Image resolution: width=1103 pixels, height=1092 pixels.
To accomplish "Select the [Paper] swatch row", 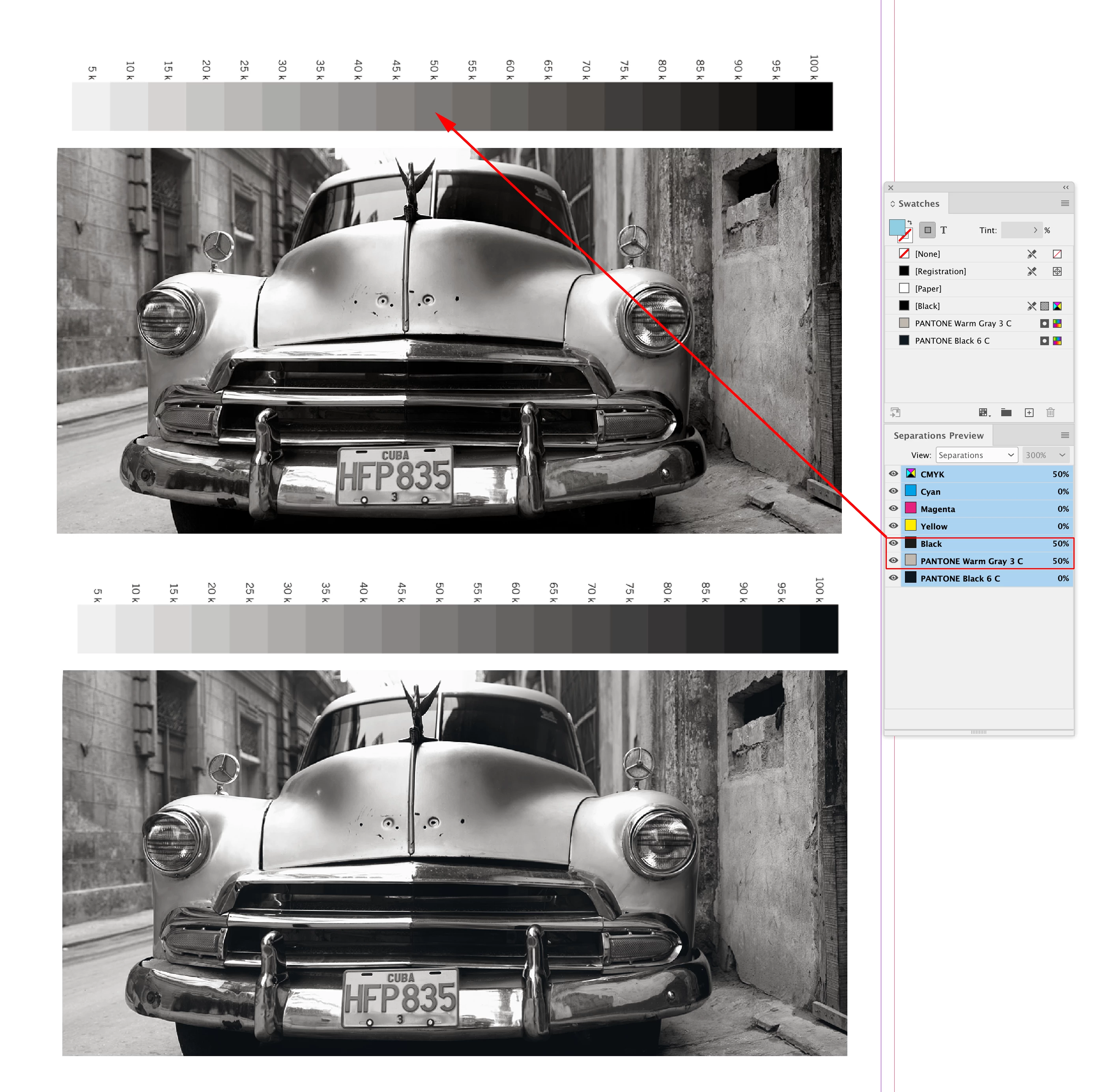I will click(928, 289).
